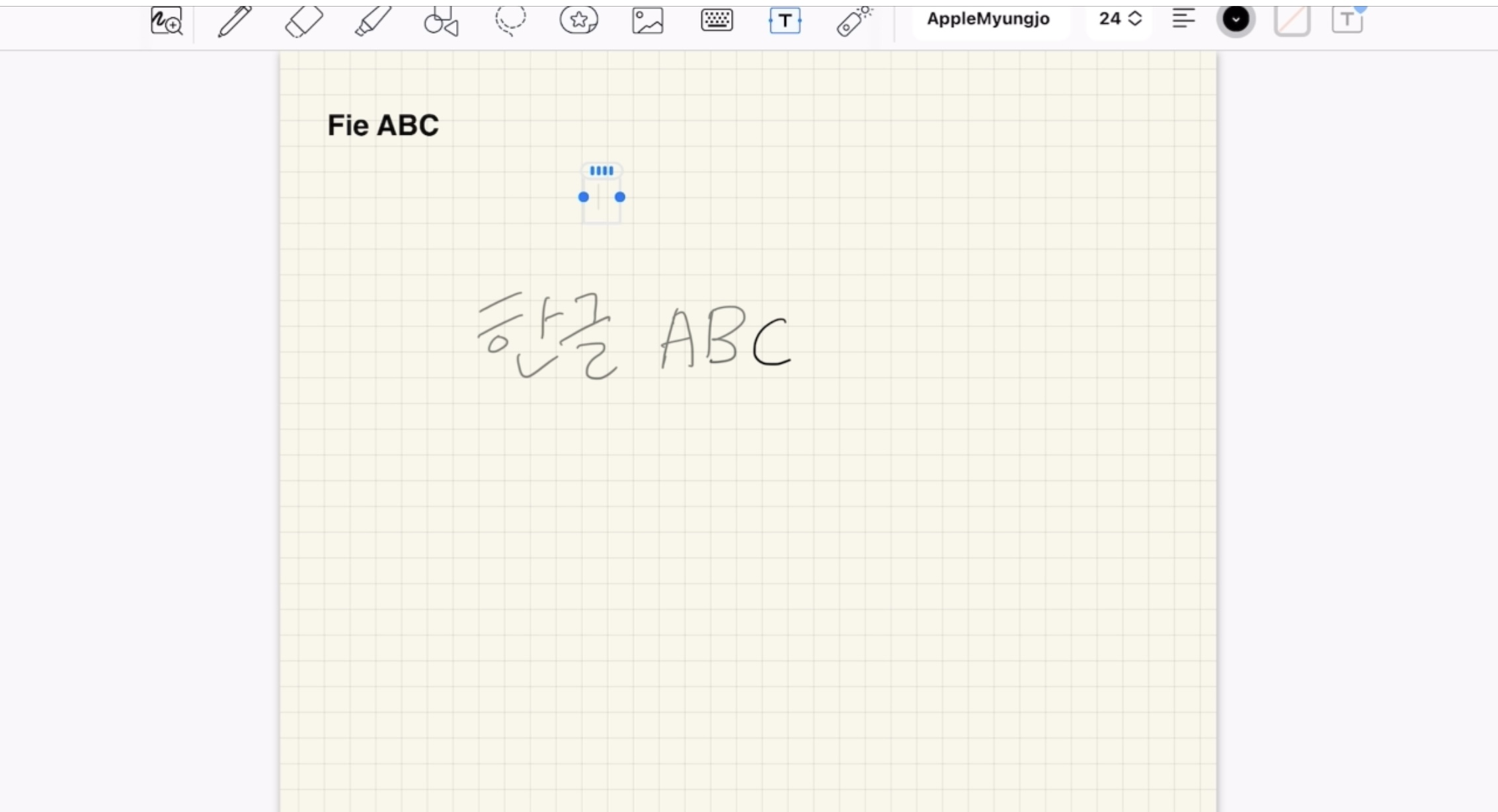Click the right text box resize handle
Viewport: 1498px width, 812px height.
(x=620, y=197)
